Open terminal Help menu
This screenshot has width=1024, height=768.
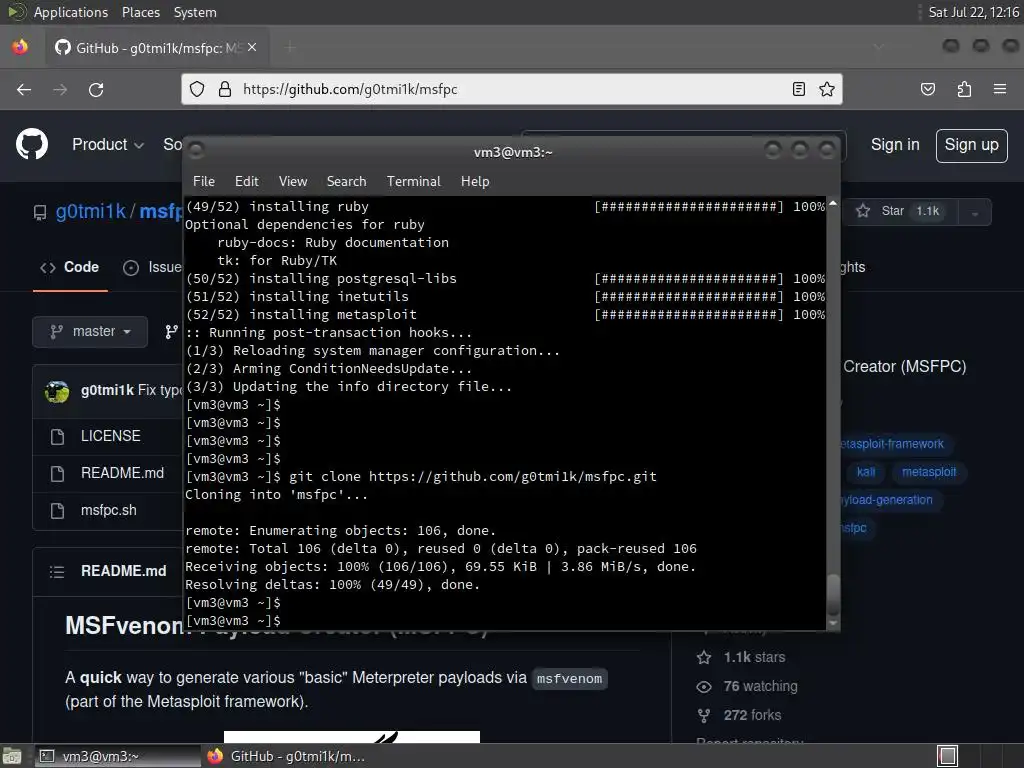(x=475, y=182)
